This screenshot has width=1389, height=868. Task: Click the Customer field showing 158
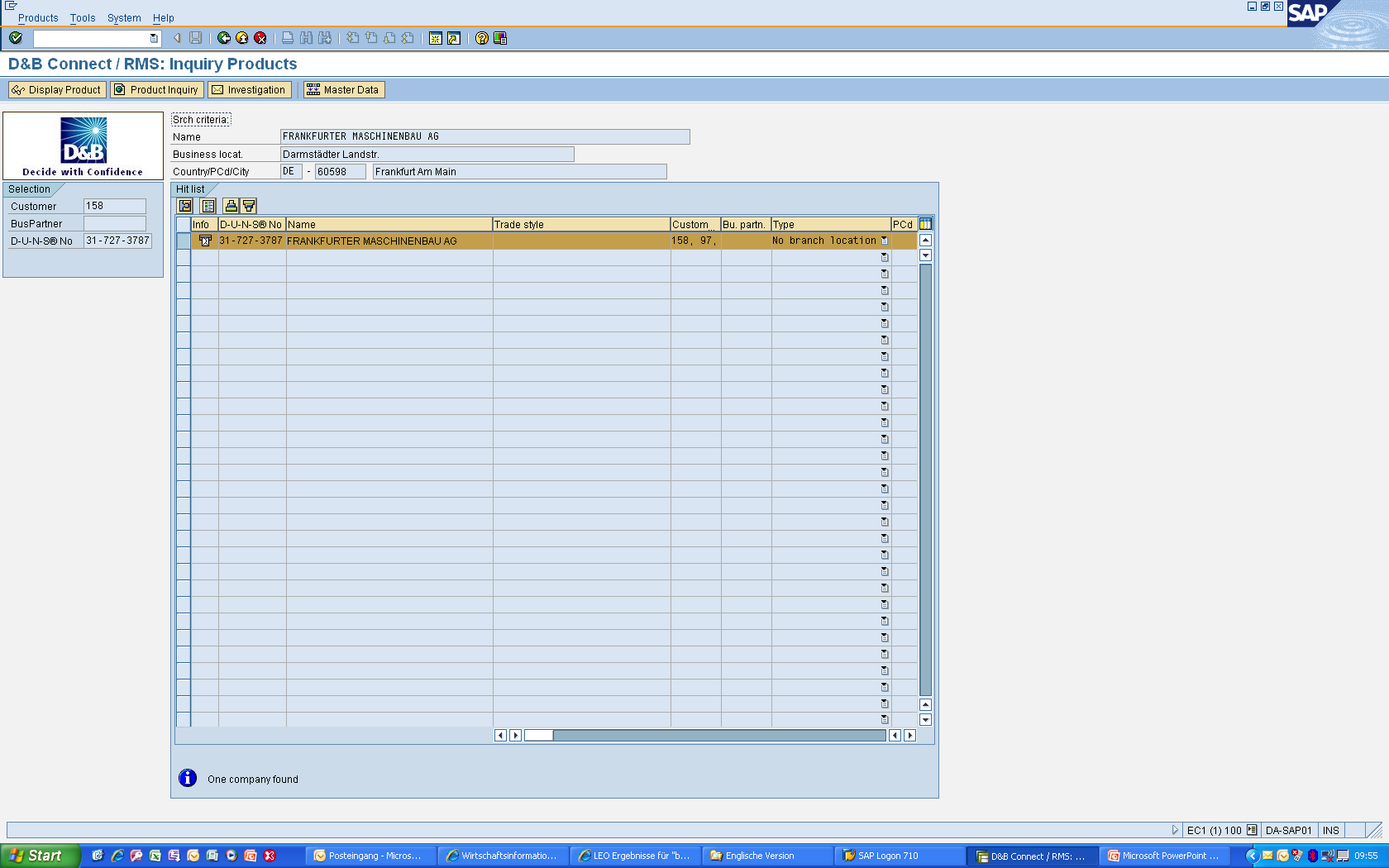coord(115,206)
